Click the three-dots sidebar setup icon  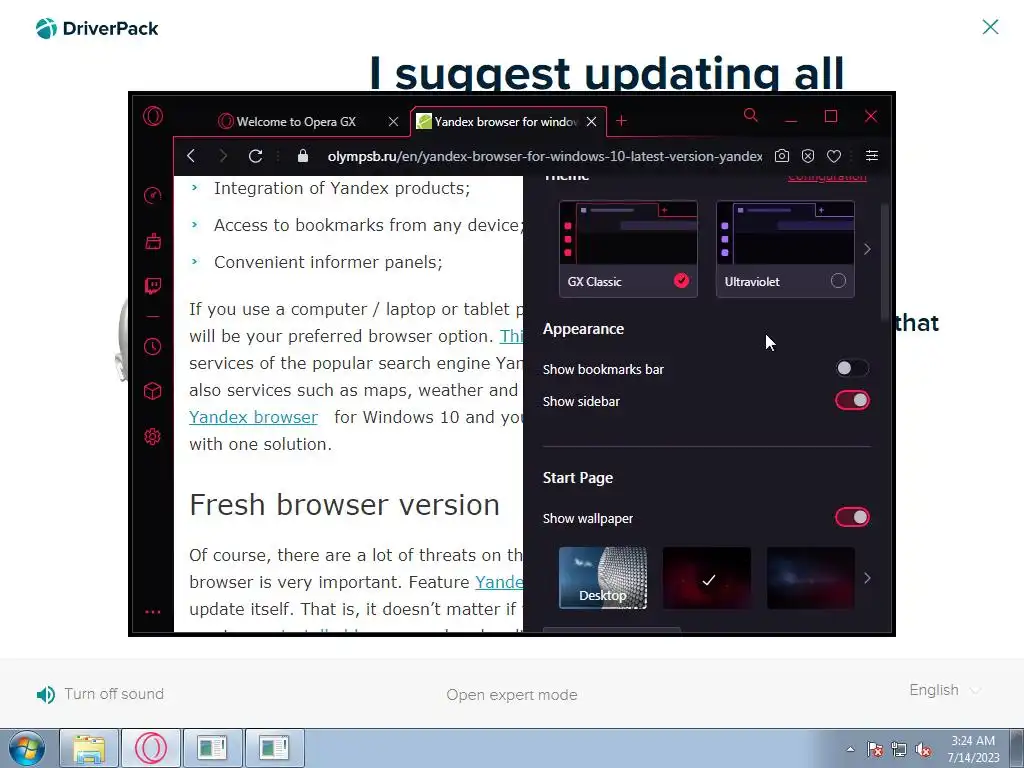153,612
